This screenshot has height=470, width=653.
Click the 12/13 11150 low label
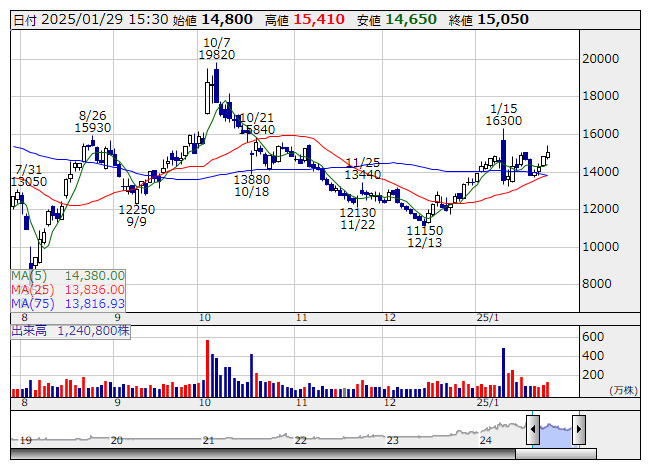[424, 236]
